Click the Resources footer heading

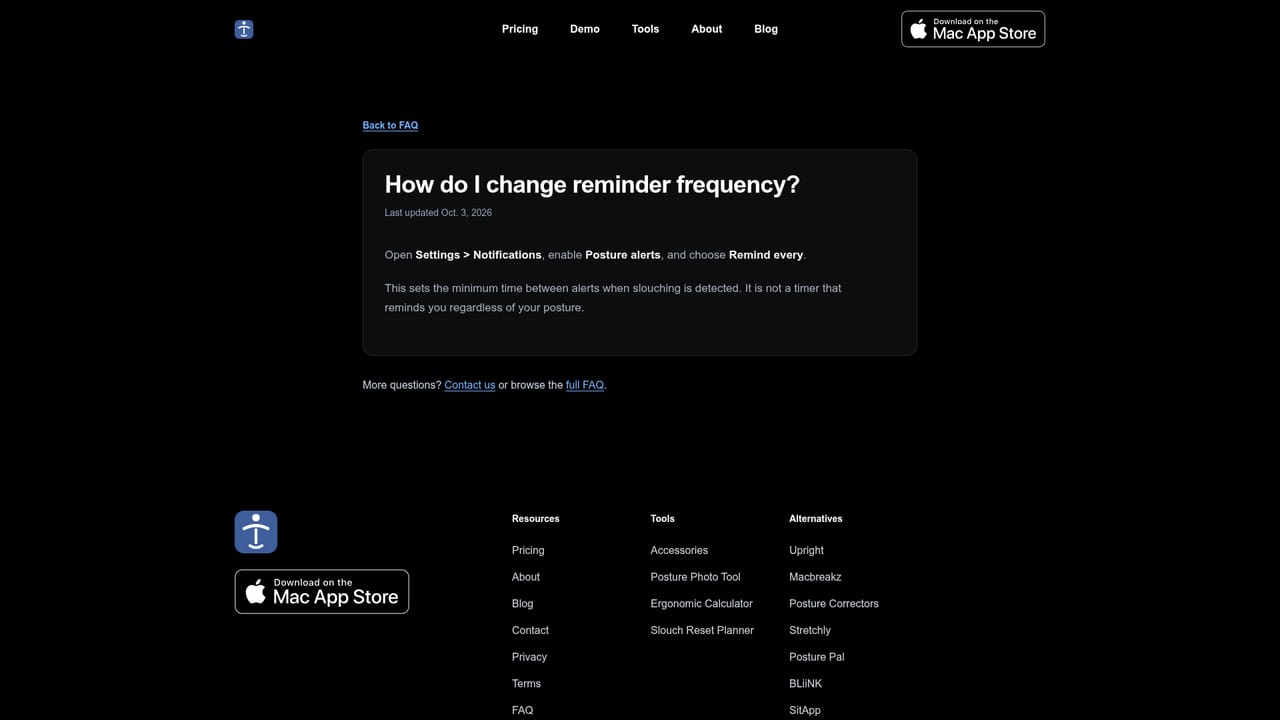click(x=536, y=519)
